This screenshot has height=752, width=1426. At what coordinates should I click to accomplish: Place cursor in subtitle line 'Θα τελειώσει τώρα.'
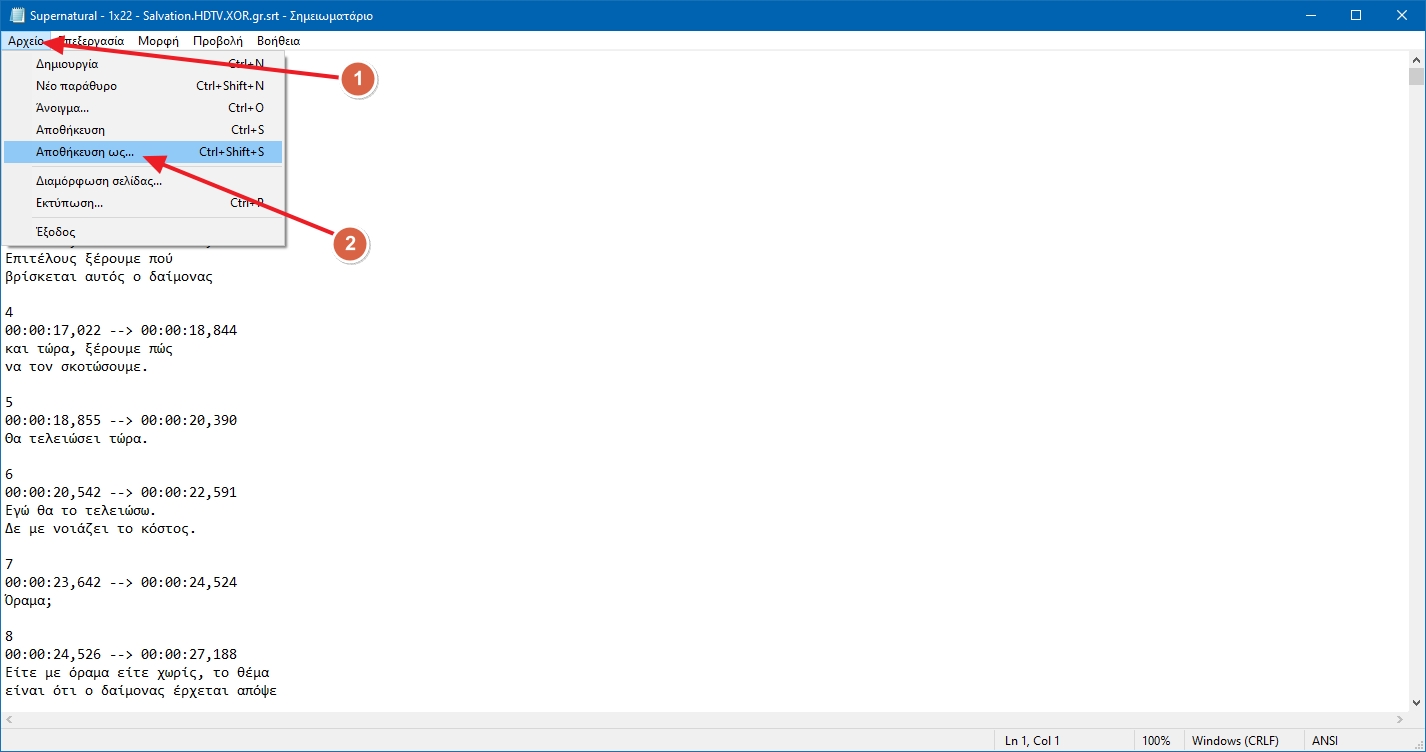click(x=76, y=438)
